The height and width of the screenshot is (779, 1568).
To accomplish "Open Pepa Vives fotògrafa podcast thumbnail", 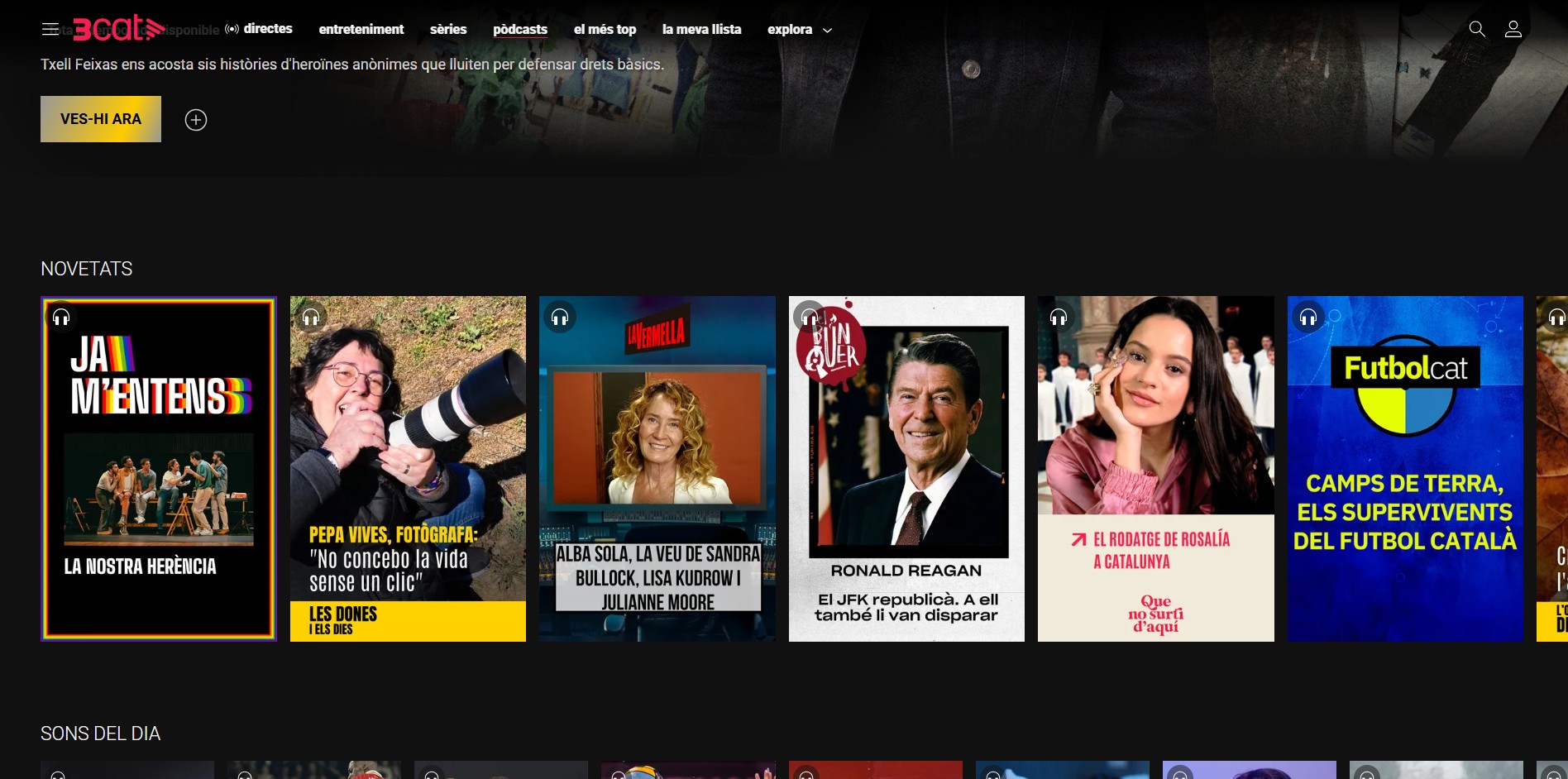I will click(408, 469).
